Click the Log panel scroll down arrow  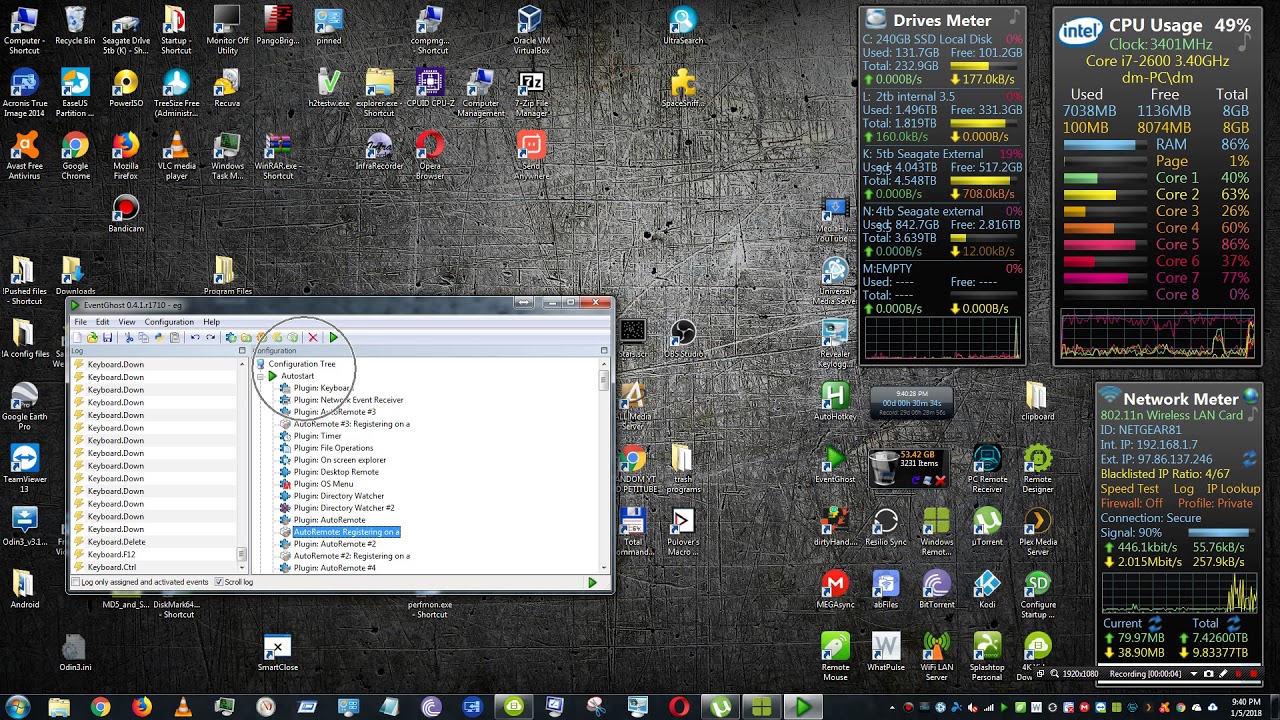pyautogui.click(x=242, y=568)
